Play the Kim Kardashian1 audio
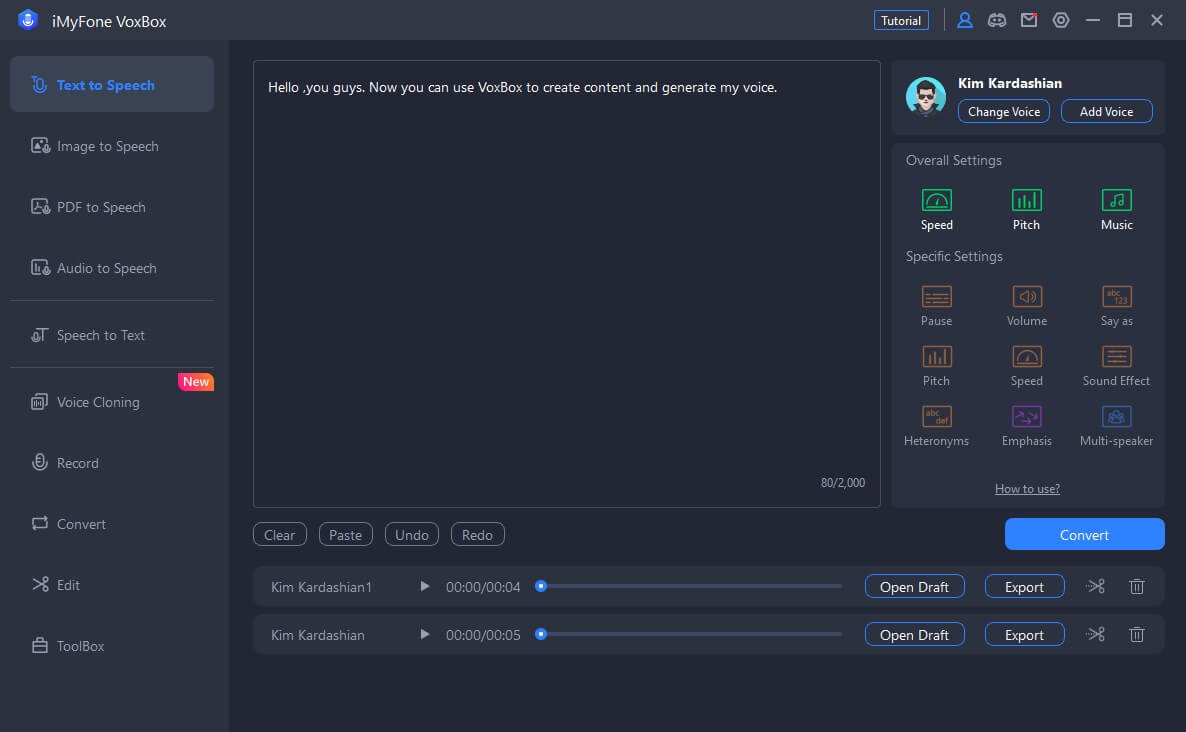This screenshot has width=1186, height=732. 424,586
